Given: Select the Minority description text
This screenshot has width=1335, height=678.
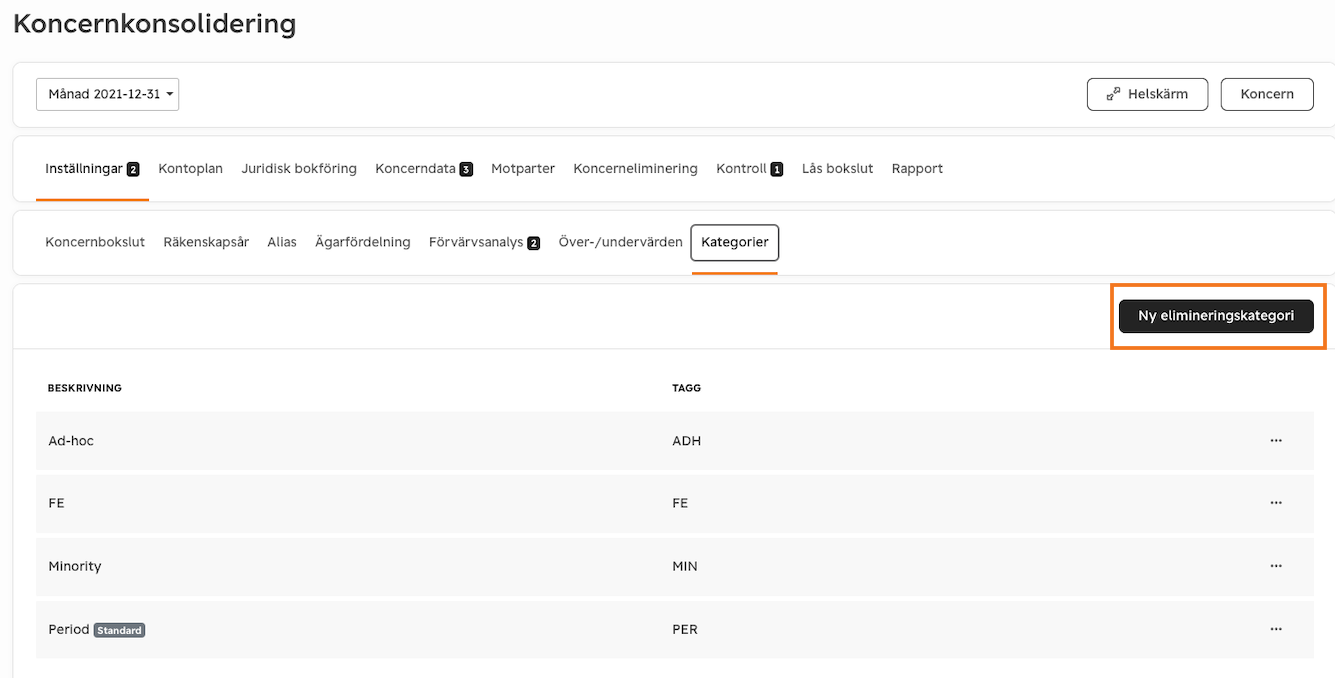Looking at the screenshot, I should 75,566.
